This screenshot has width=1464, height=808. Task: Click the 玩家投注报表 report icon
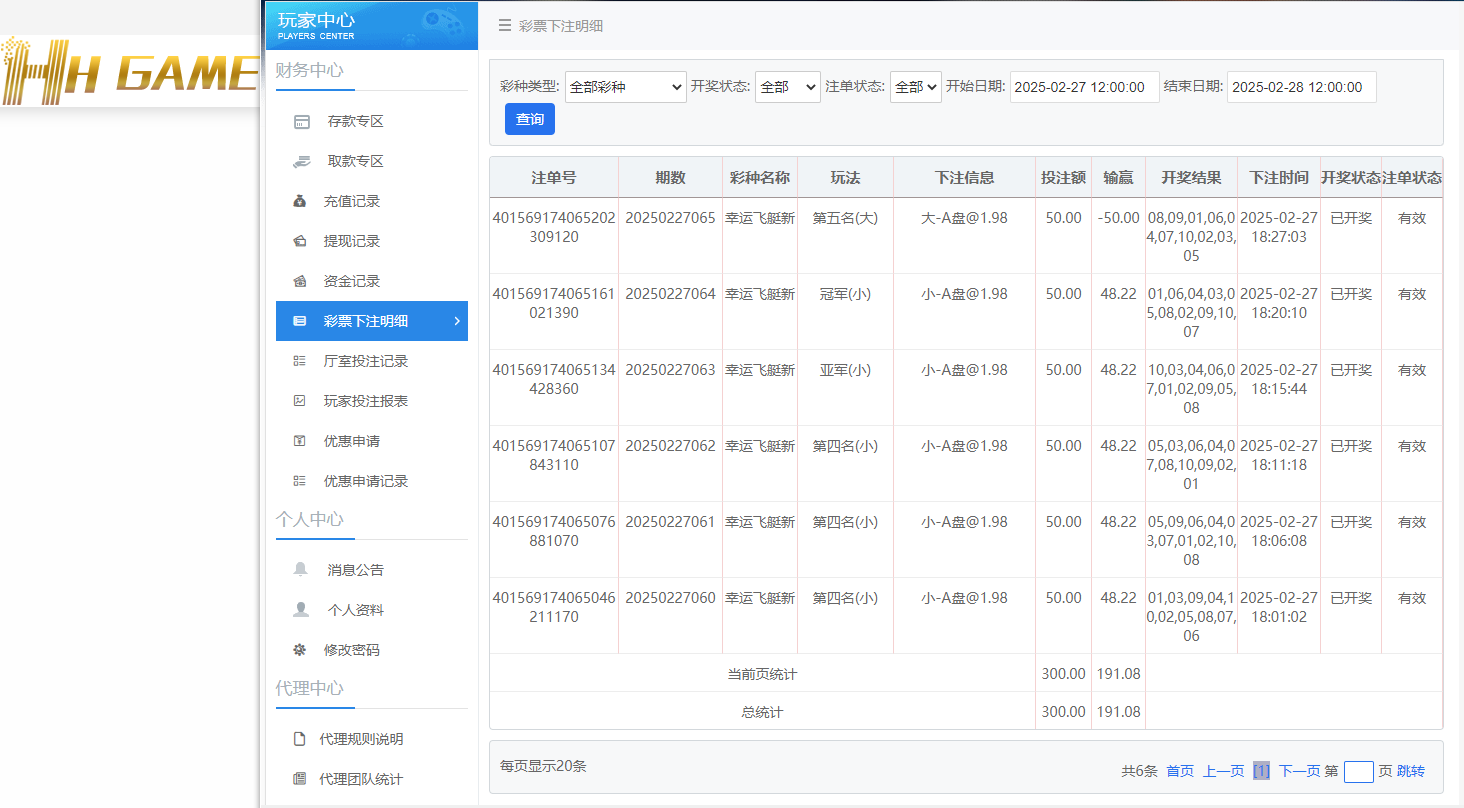301,401
